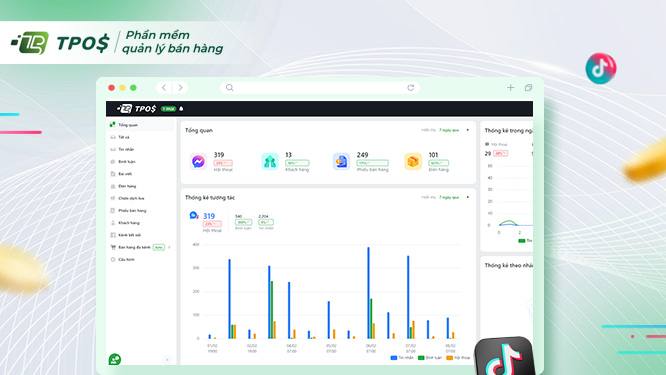Click the Cấu hình settings icon in the sidebar

pyautogui.click(x=113, y=259)
